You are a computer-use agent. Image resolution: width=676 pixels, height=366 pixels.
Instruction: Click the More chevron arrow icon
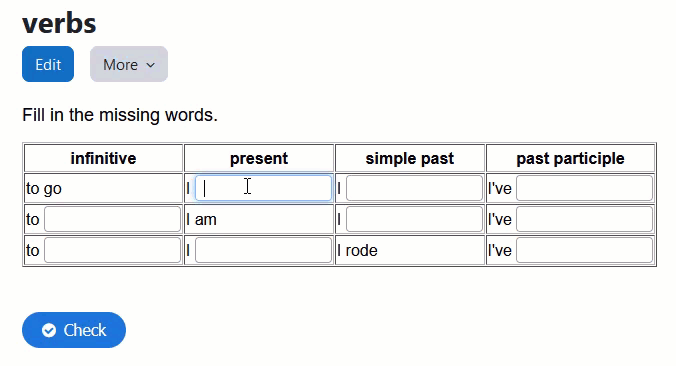tap(150, 65)
